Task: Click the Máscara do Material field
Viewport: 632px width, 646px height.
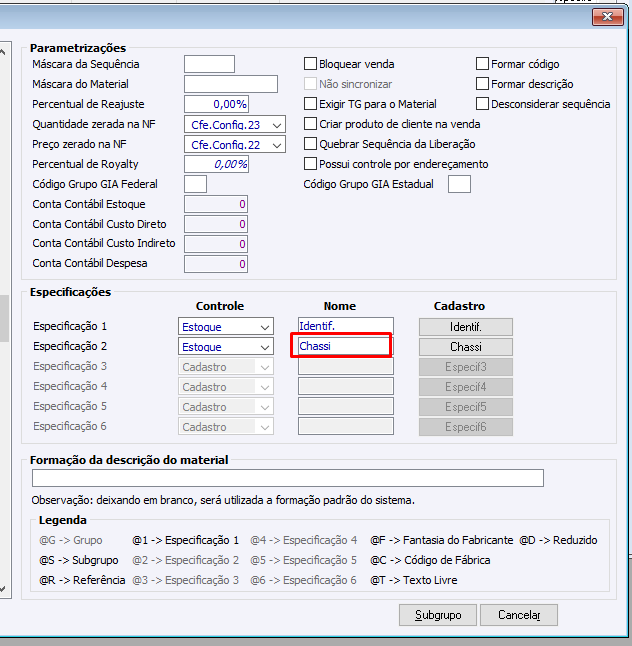Action: point(231,84)
